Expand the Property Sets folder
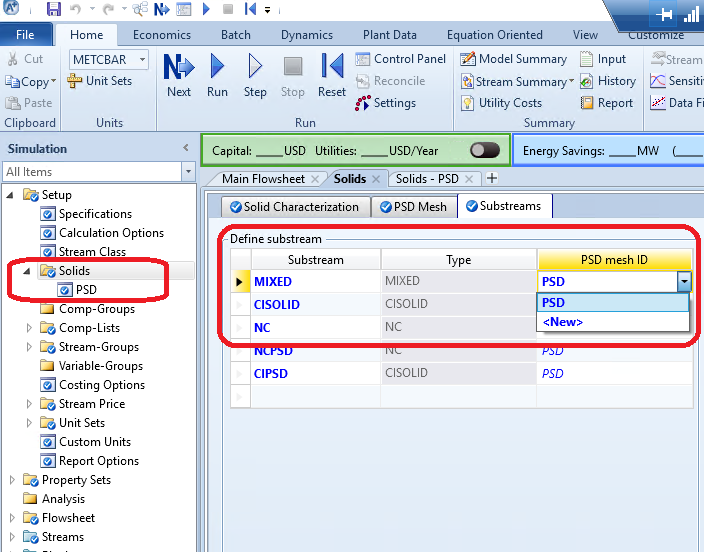The height and width of the screenshot is (552, 704). pyautogui.click(x=12, y=480)
